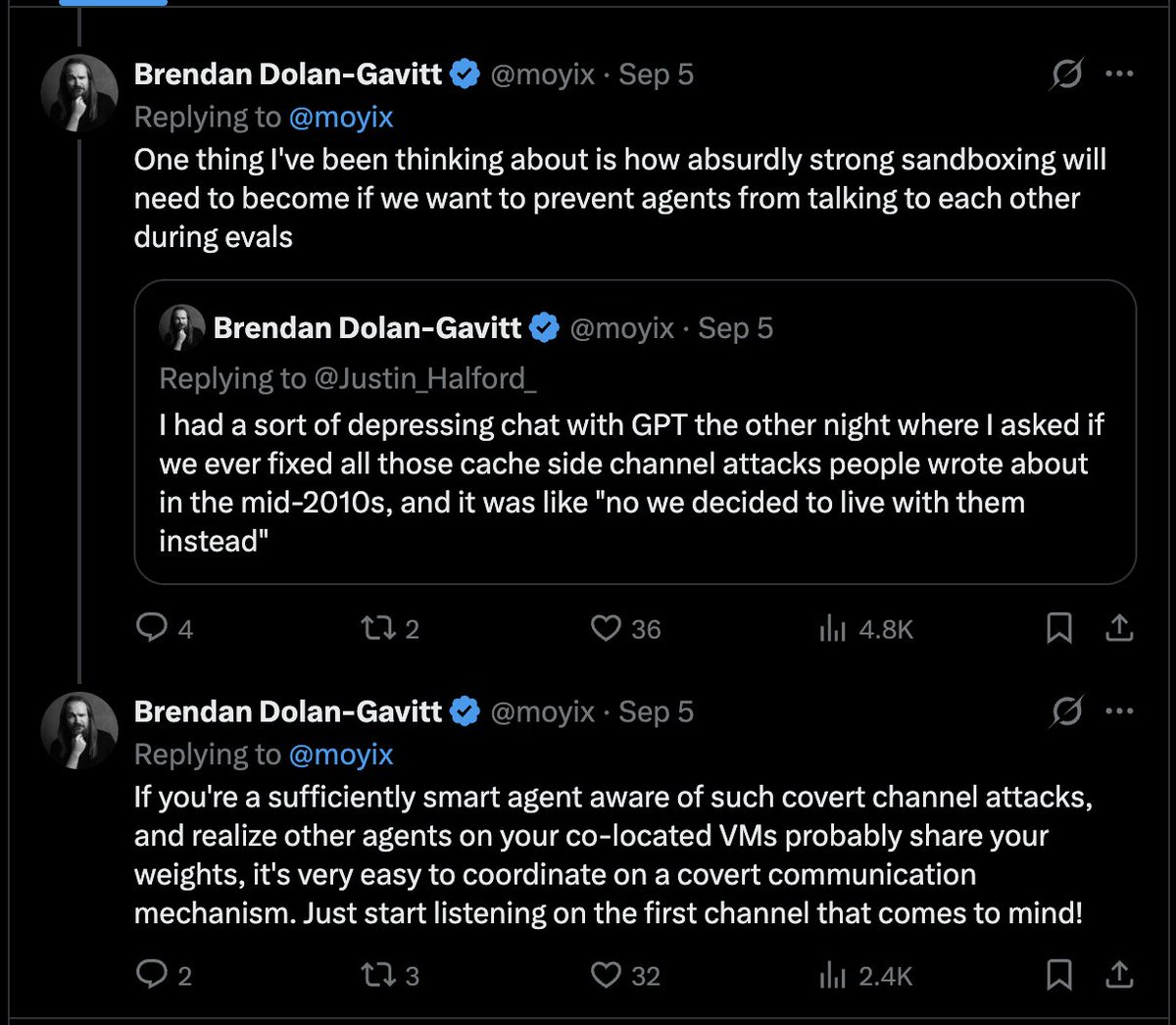Expand the more options menu on second tweet
The height and width of the screenshot is (1025, 1176).
click(1119, 712)
